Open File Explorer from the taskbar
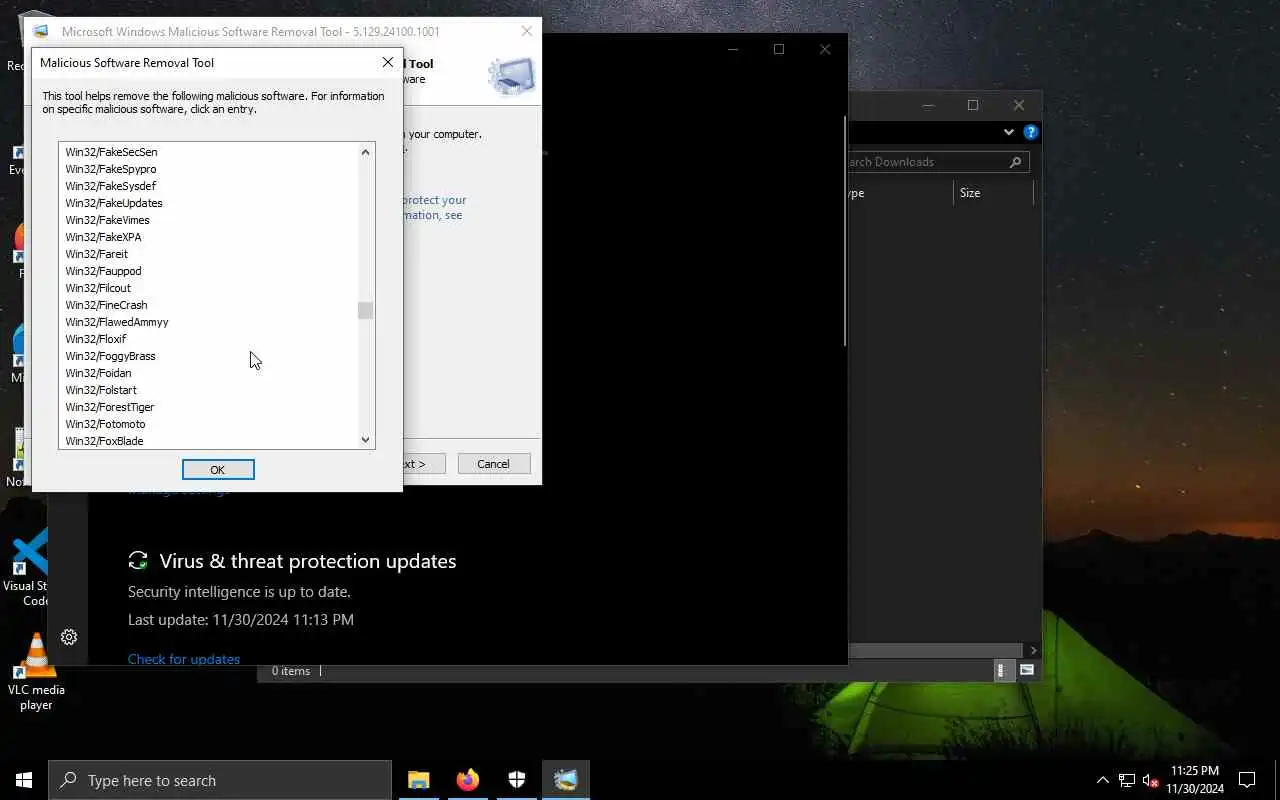This screenshot has width=1280, height=800. click(x=419, y=780)
